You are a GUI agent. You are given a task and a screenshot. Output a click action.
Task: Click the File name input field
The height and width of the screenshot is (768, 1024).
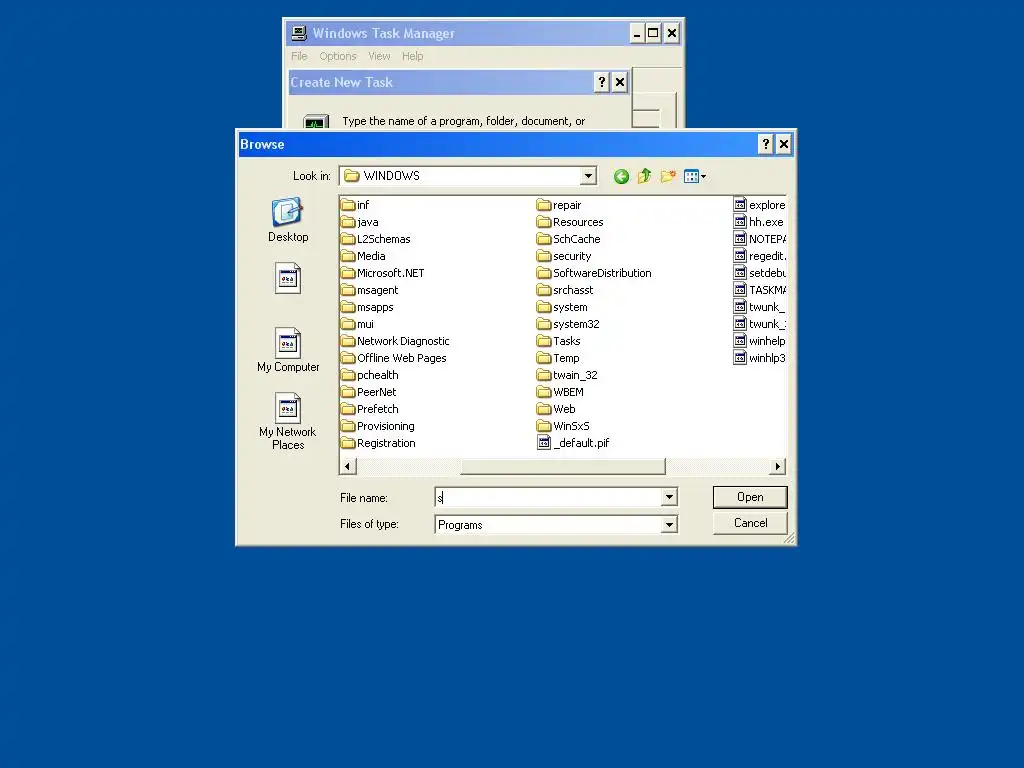pos(548,498)
